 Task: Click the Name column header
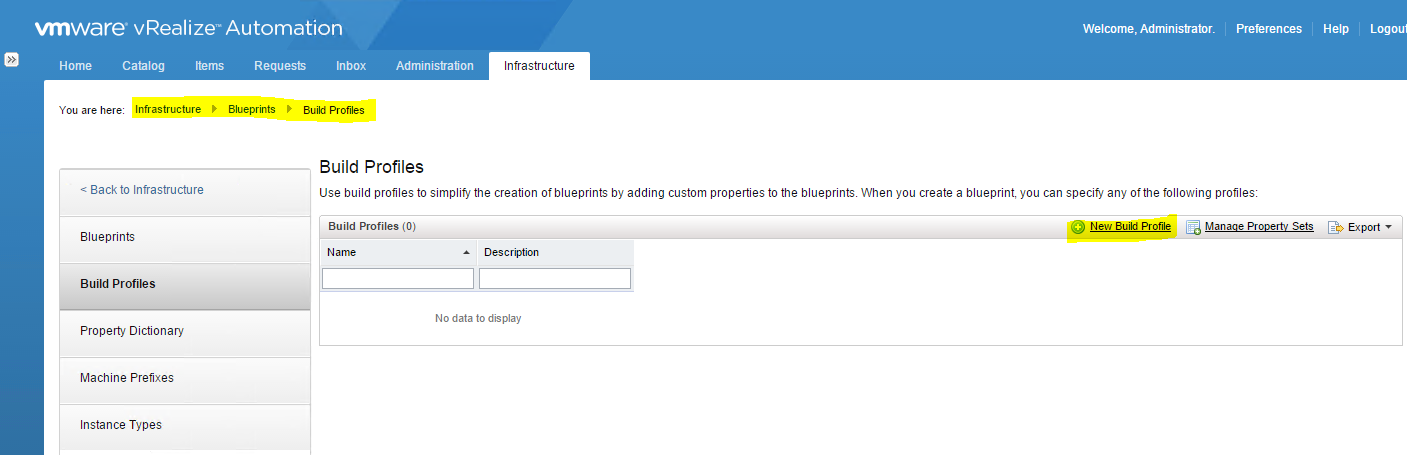(398, 252)
